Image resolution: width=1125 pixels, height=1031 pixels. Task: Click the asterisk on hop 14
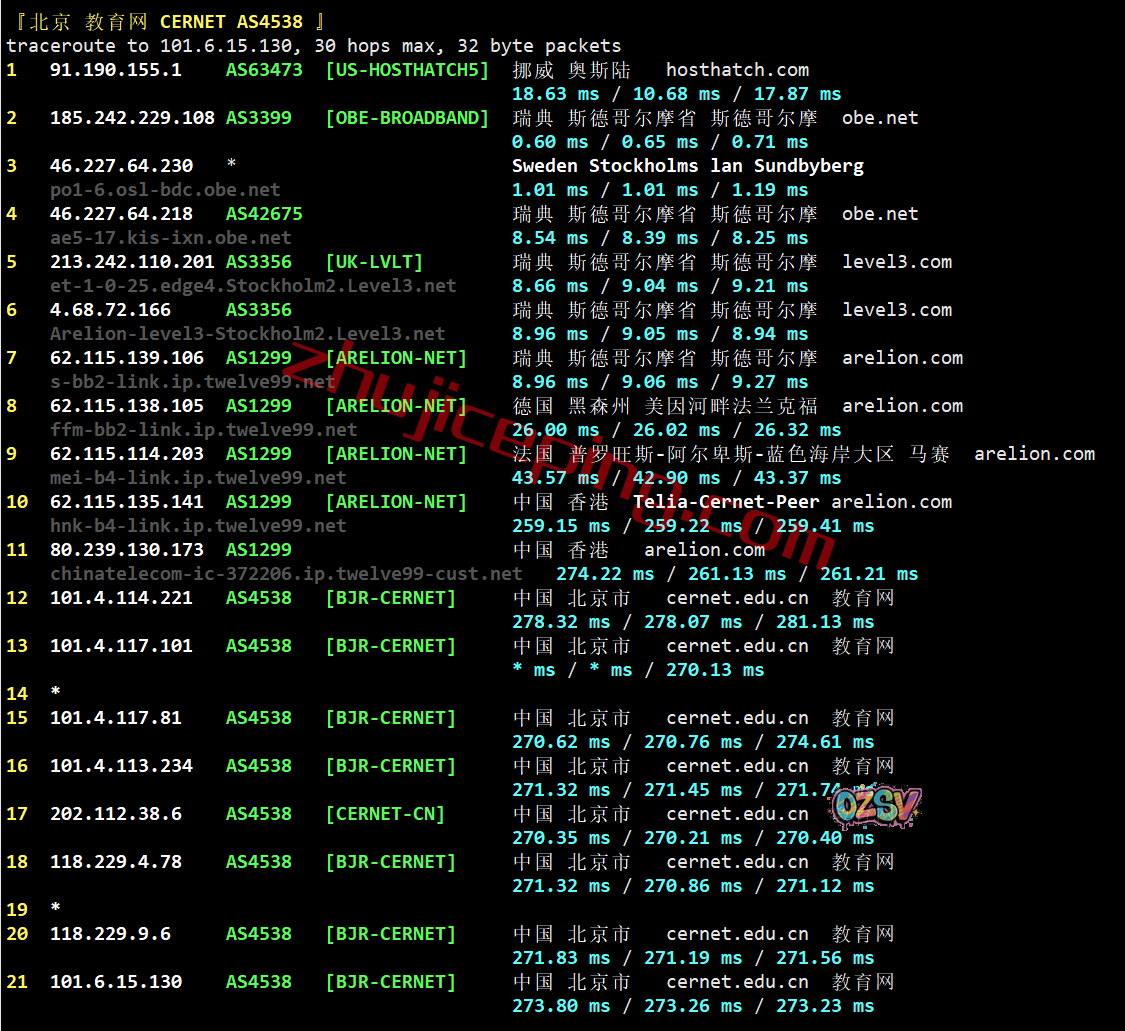pos(56,694)
